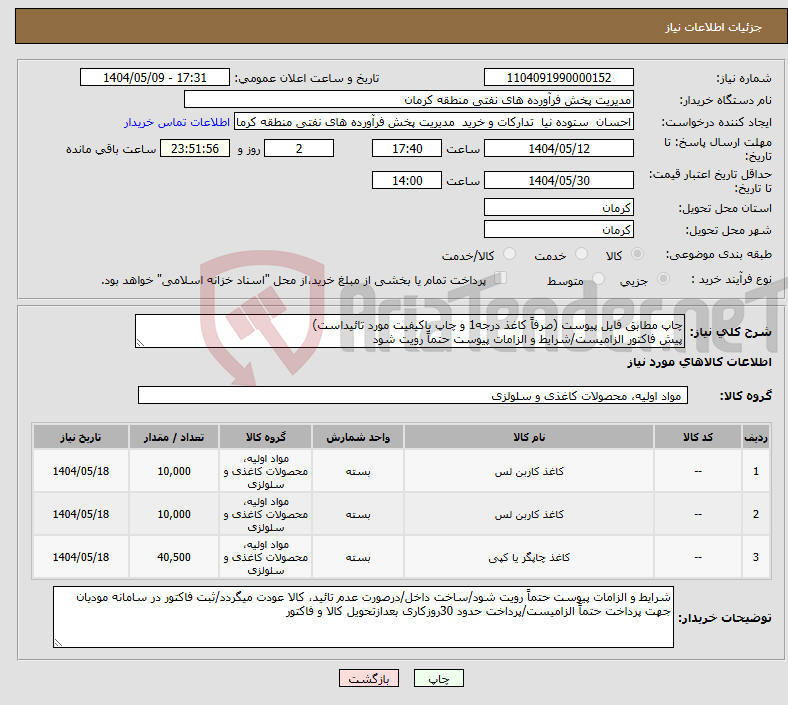Click inside the توضیحات خریدار text area
Image resolution: width=788 pixels, height=705 pixels.
(364, 617)
